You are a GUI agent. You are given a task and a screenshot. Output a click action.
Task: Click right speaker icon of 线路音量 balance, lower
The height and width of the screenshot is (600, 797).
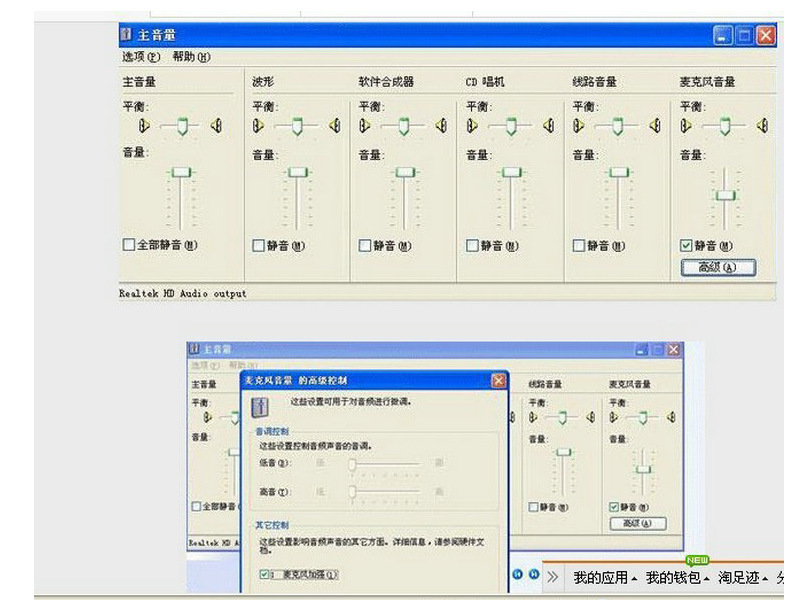pyautogui.click(x=591, y=417)
